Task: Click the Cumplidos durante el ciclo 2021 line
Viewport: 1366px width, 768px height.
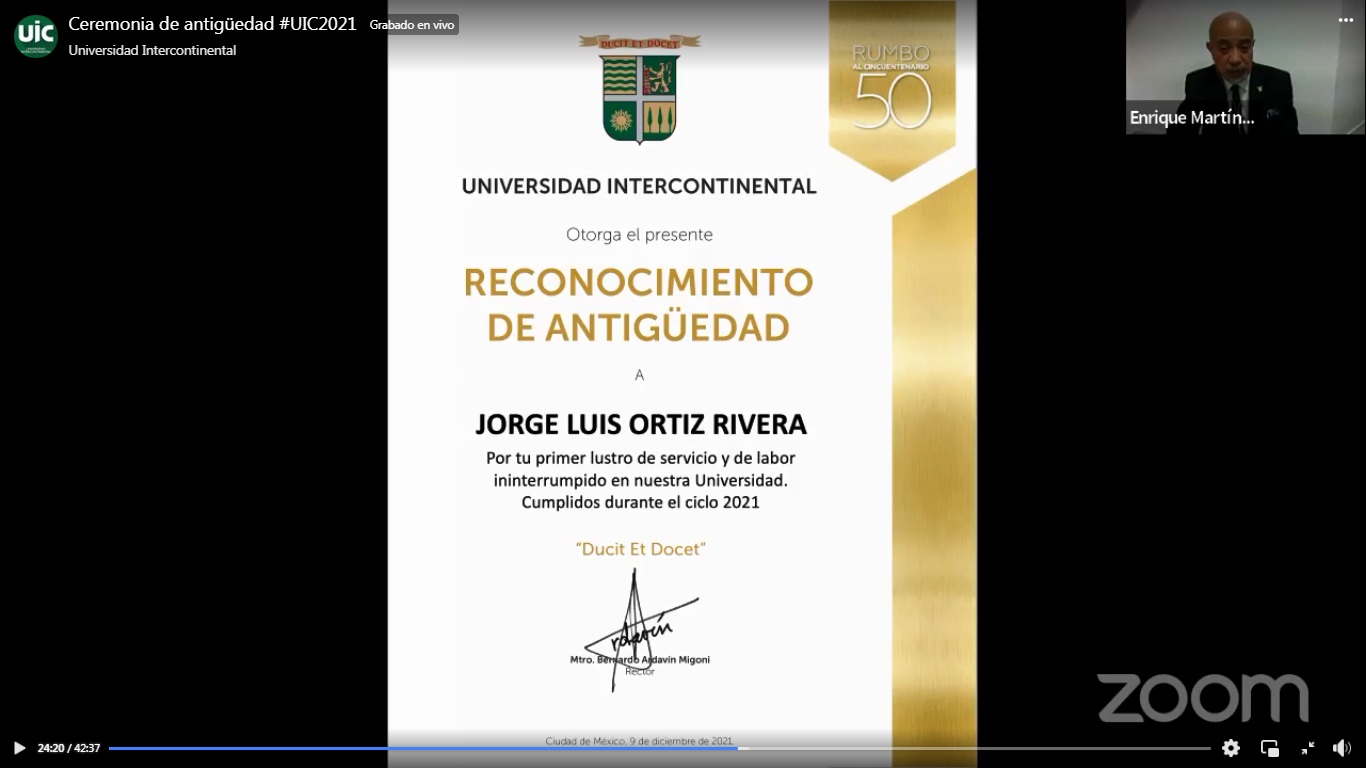Action: click(x=640, y=502)
